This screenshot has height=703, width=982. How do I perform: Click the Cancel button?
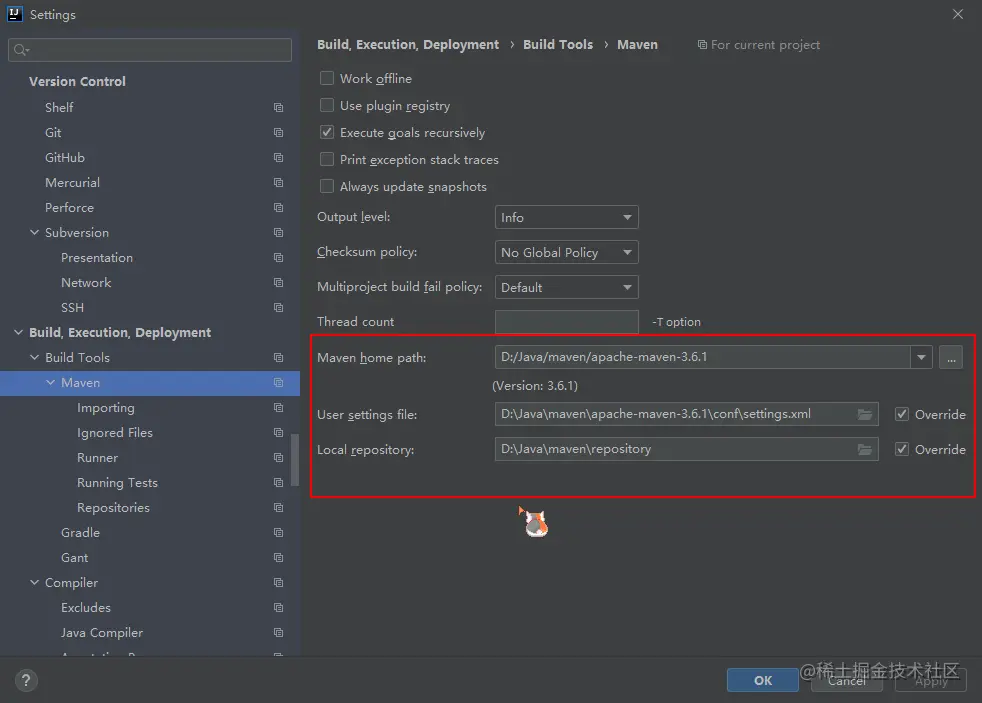[846, 680]
